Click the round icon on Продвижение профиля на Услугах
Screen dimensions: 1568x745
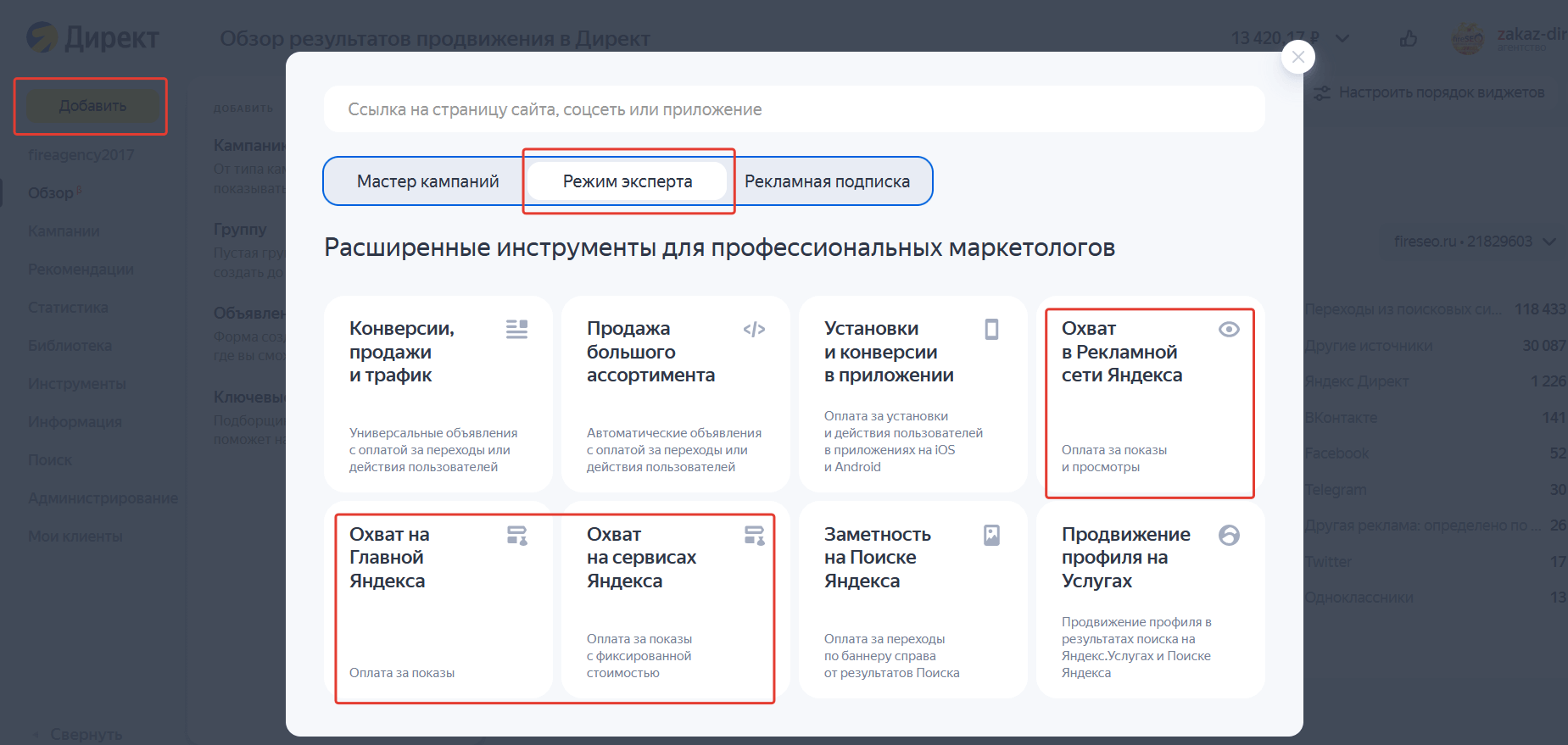coord(1229,535)
